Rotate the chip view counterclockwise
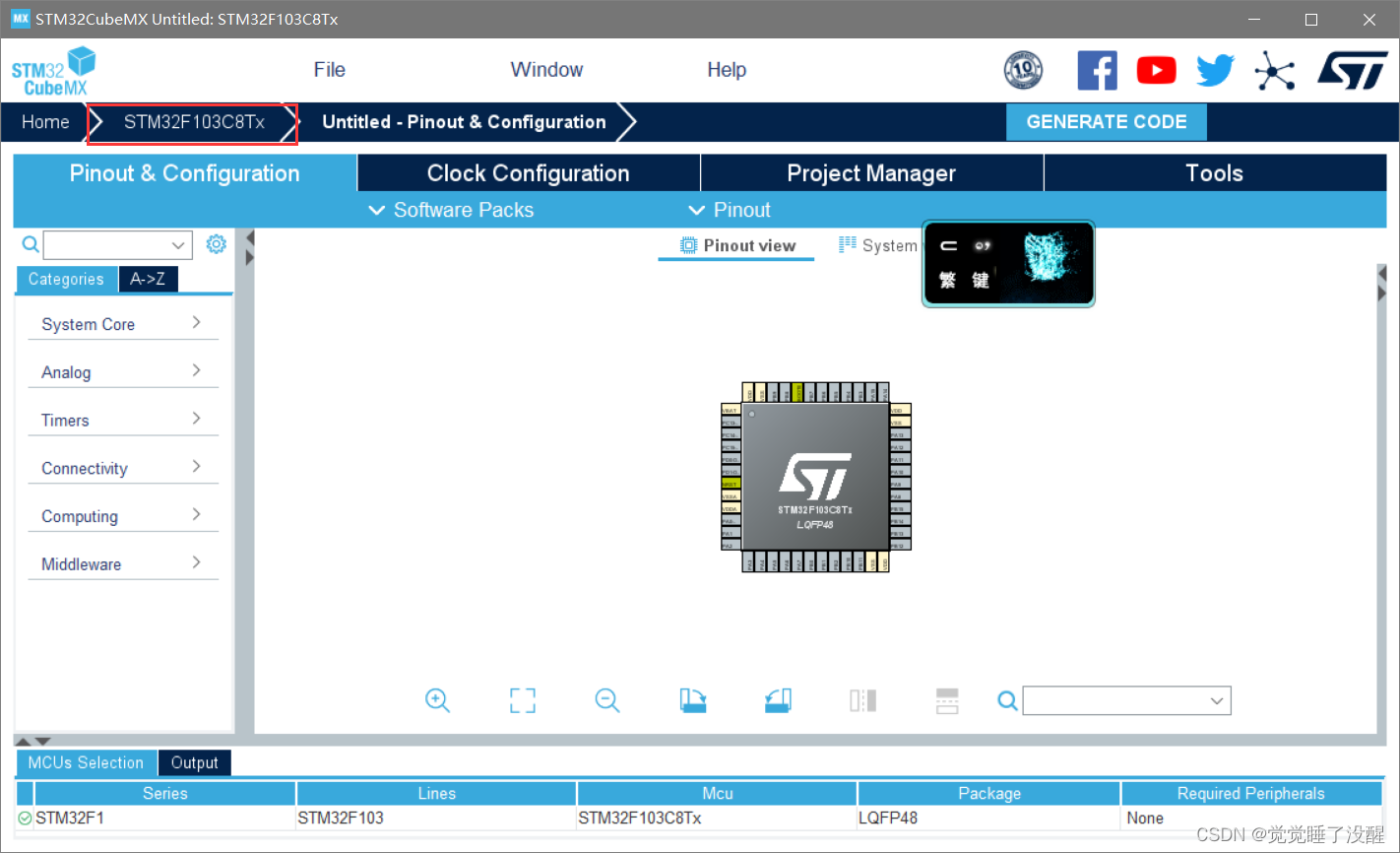Image resolution: width=1400 pixels, height=853 pixels. pyautogui.click(x=778, y=700)
